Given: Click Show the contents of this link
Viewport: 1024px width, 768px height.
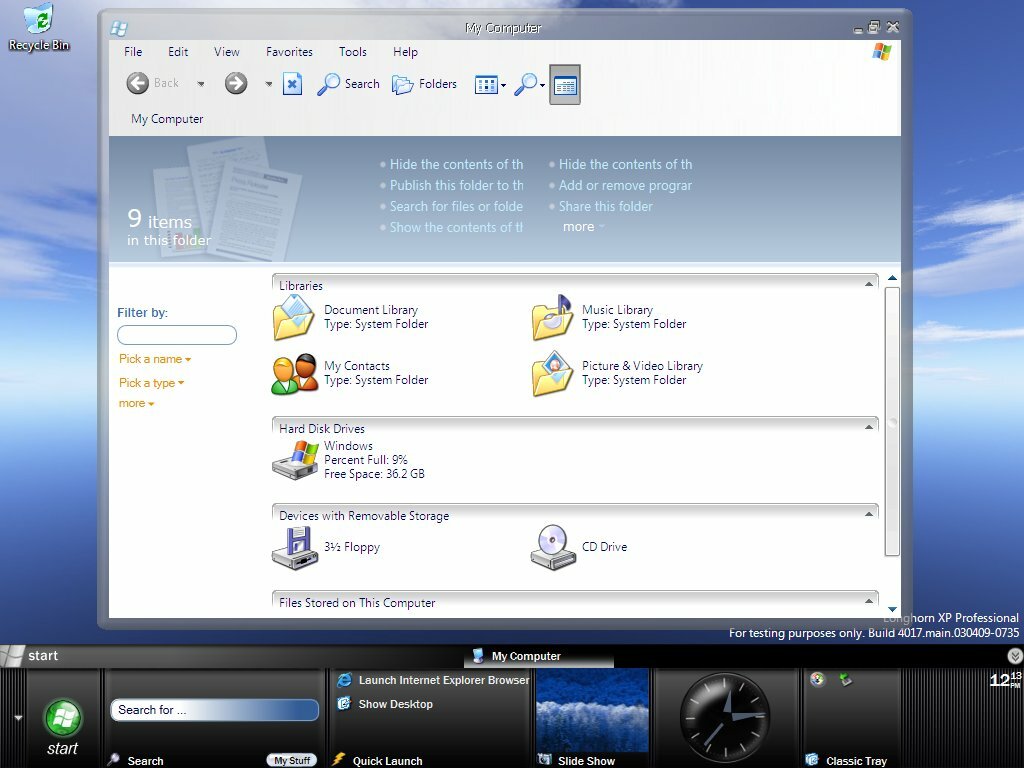Looking at the screenshot, I should click(x=456, y=227).
